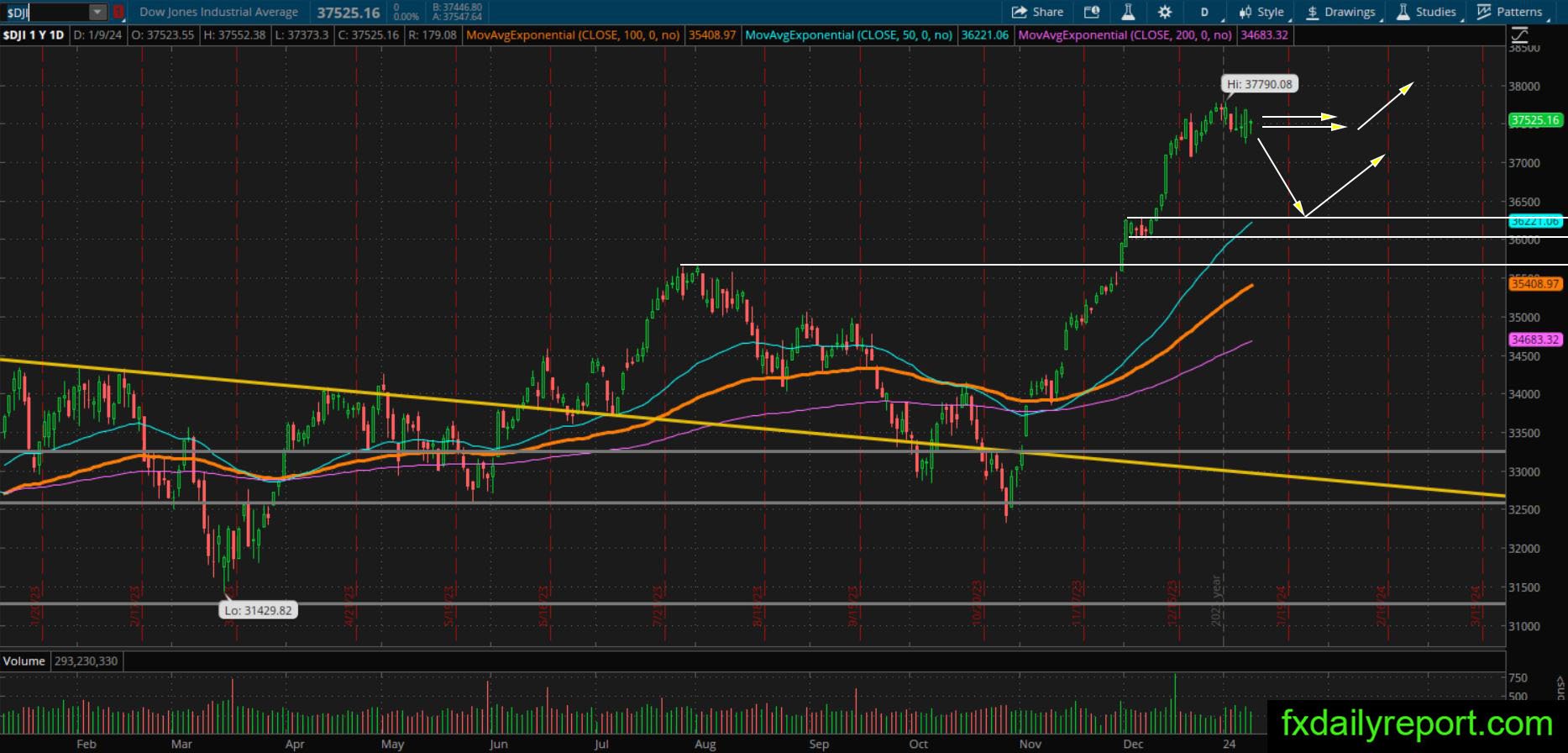The width and height of the screenshot is (1568, 753).
Task: Click the high value H: 37552.38
Action: [x=233, y=35]
